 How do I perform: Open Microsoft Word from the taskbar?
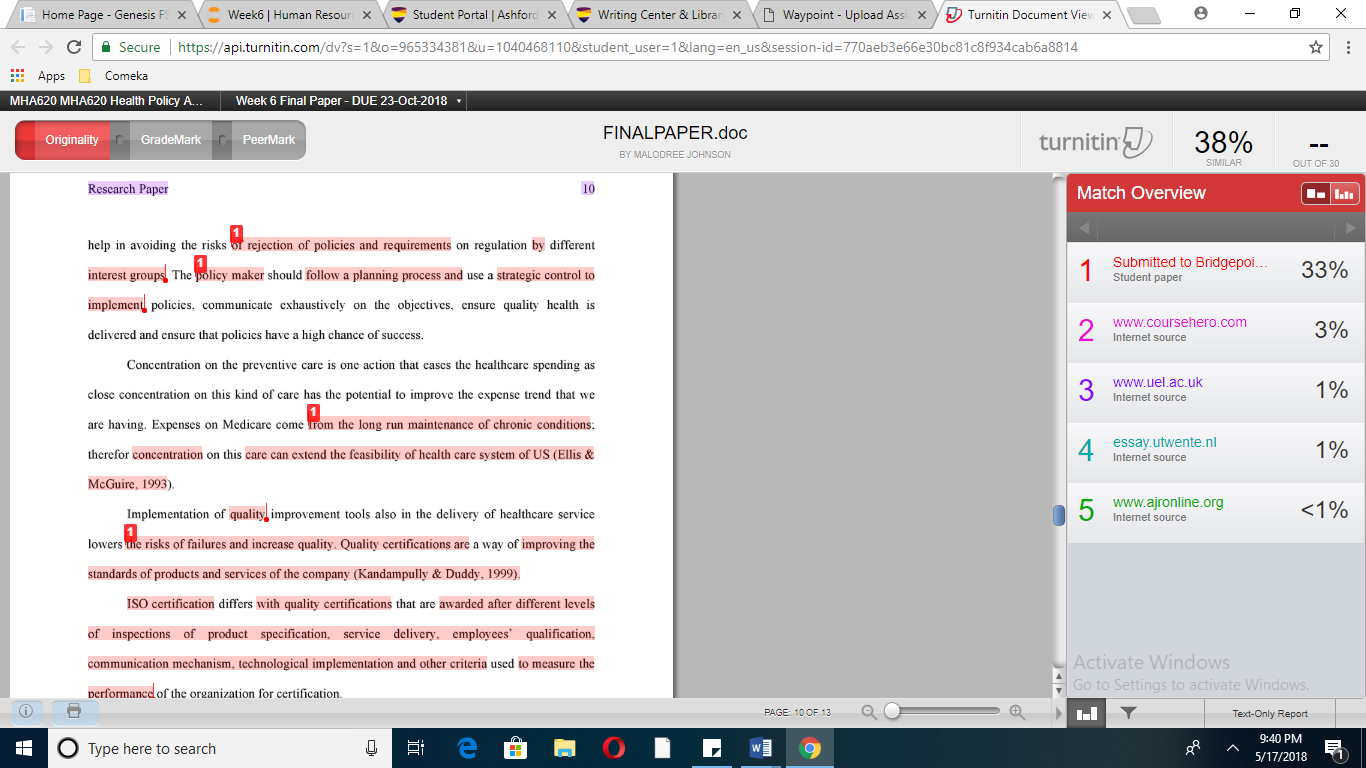(x=761, y=748)
